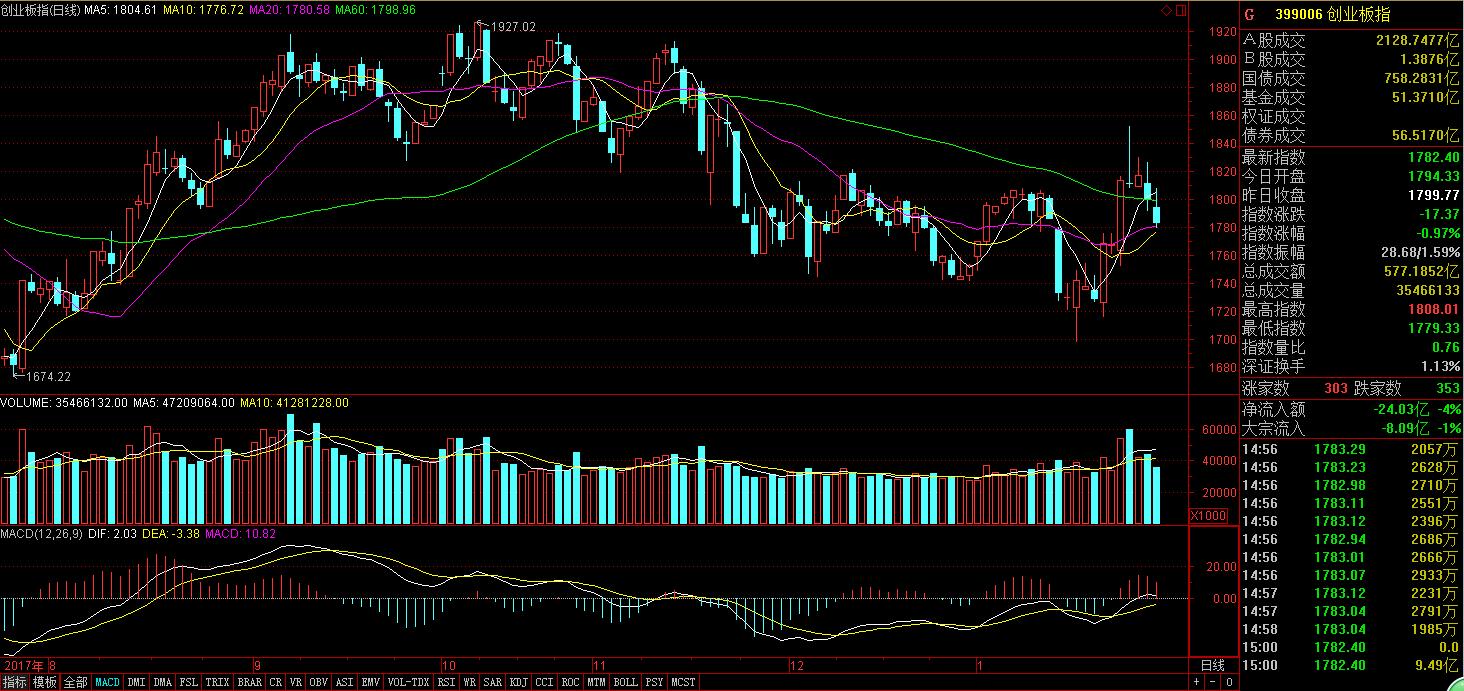Select the 全部 indicator group tab

click(75, 682)
